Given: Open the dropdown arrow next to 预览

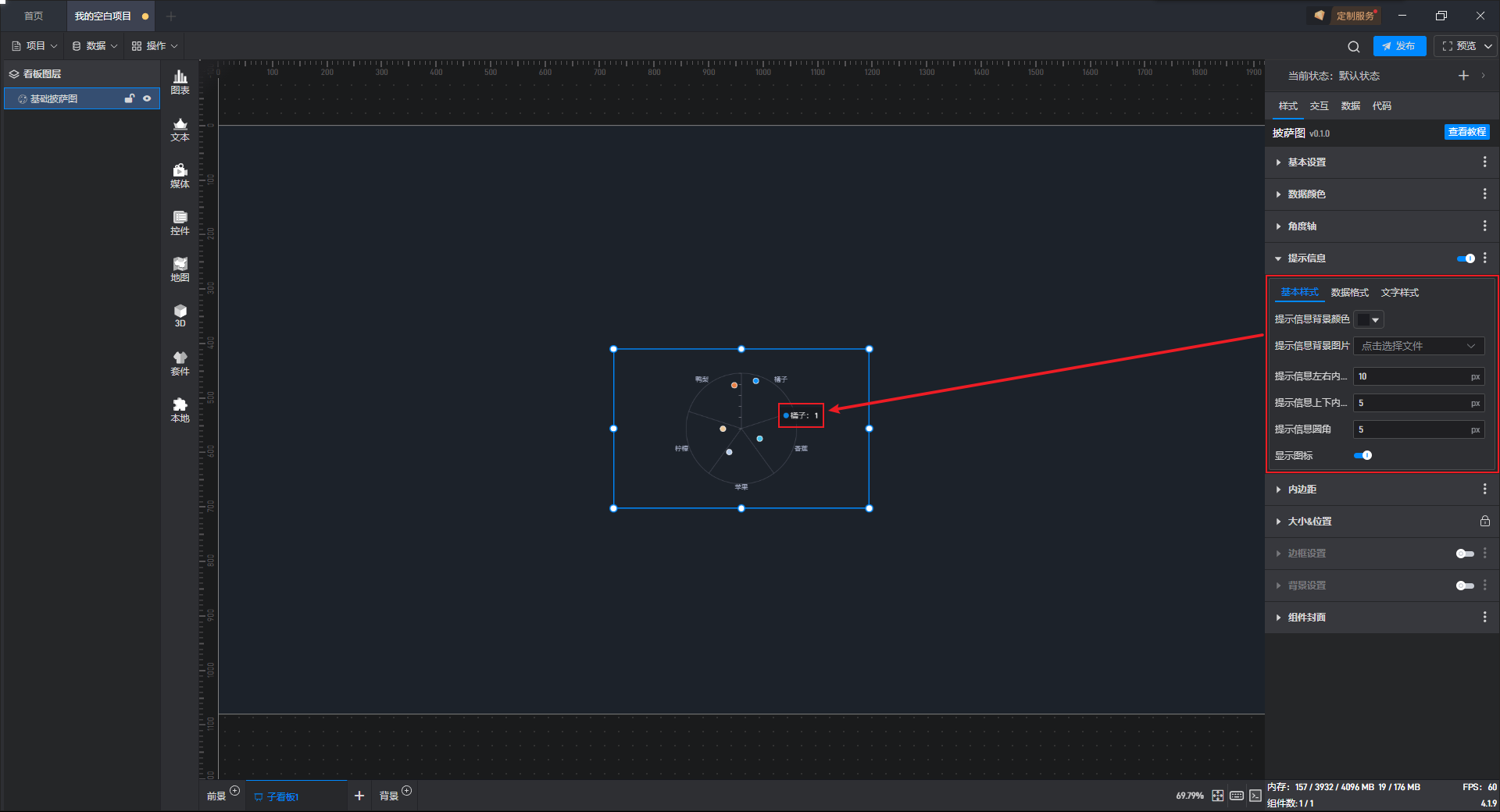Looking at the screenshot, I should pyautogui.click(x=1488, y=46).
